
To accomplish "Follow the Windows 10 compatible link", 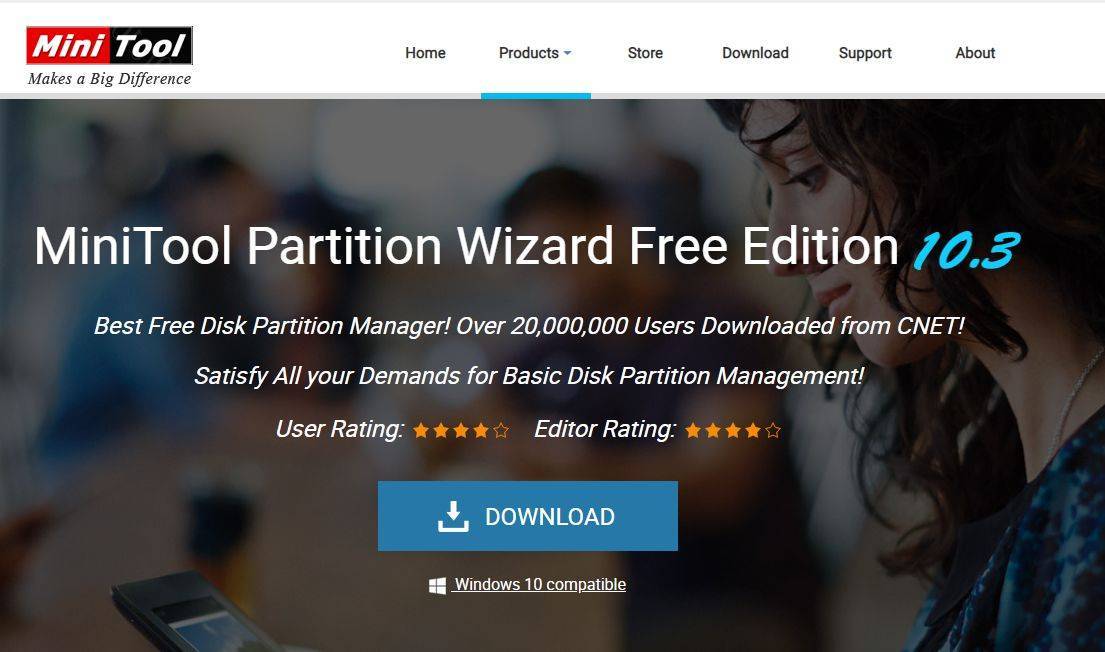I will point(540,585).
